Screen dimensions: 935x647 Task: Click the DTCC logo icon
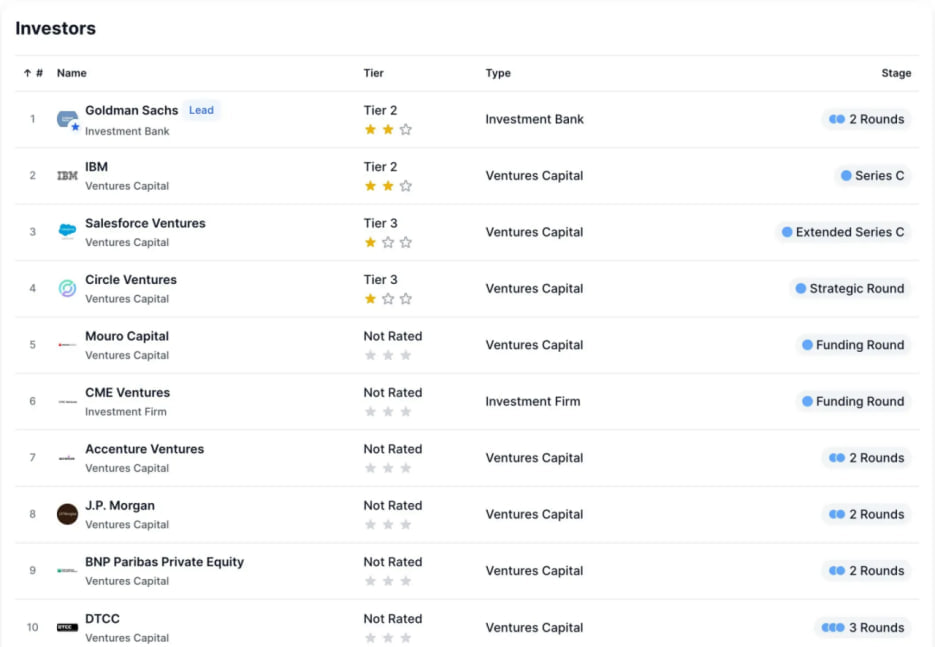pos(67,628)
